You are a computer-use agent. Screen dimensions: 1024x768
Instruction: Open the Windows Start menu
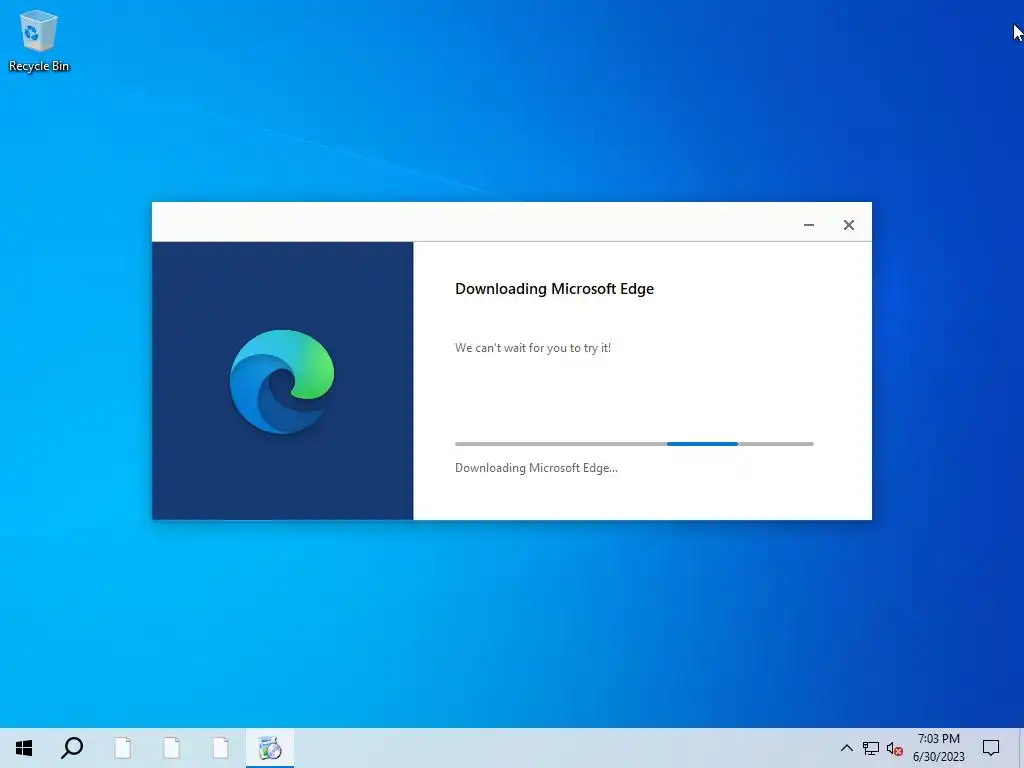24,748
